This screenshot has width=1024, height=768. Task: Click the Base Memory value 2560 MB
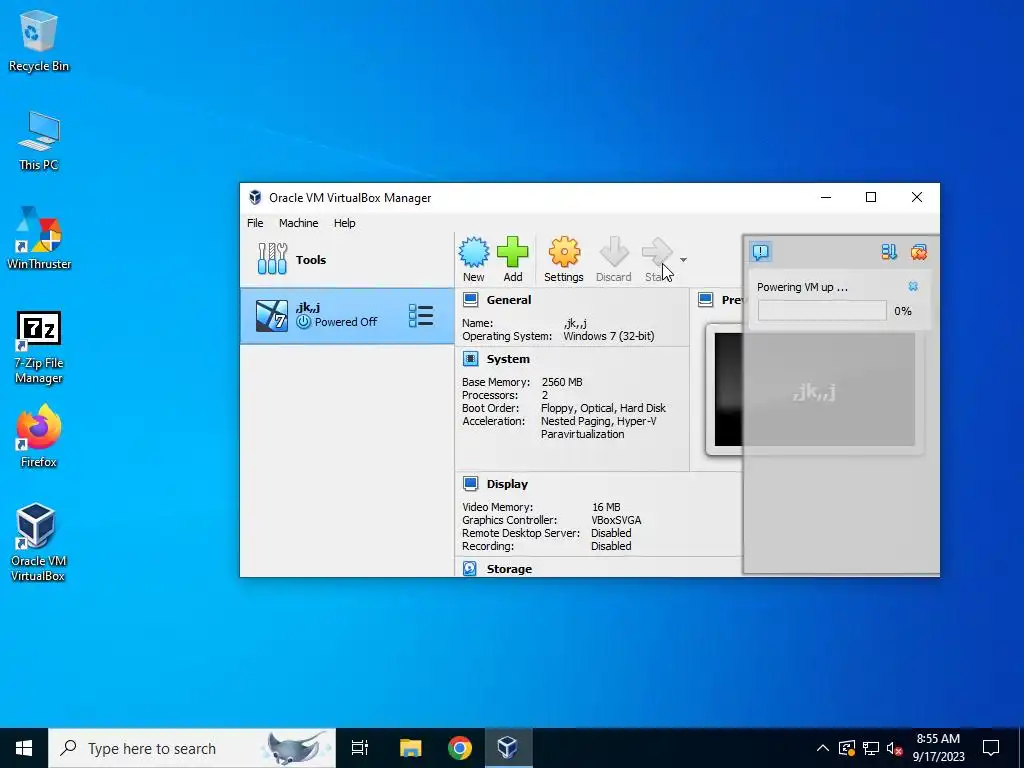pyautogui.click(x=562, y=382)
